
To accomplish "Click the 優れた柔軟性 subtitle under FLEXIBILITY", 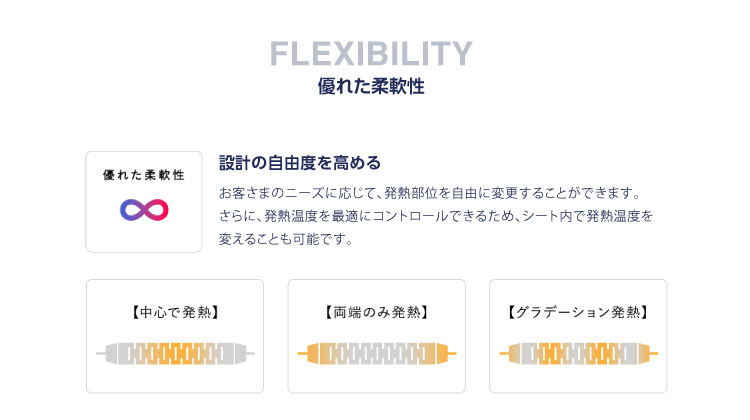I will pyautogui.click(x=371, y=87).
